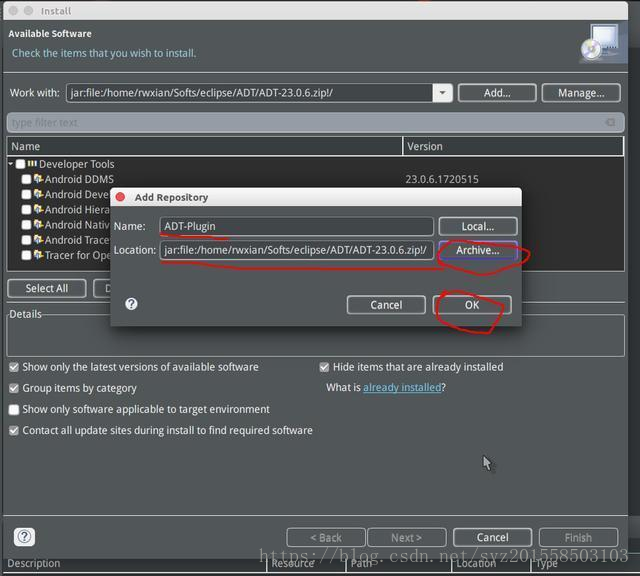Image resolution: width=640 pixels, height=576 pixels.
Task: Toggle Contact all update sites during install
Action: (14, 431)
